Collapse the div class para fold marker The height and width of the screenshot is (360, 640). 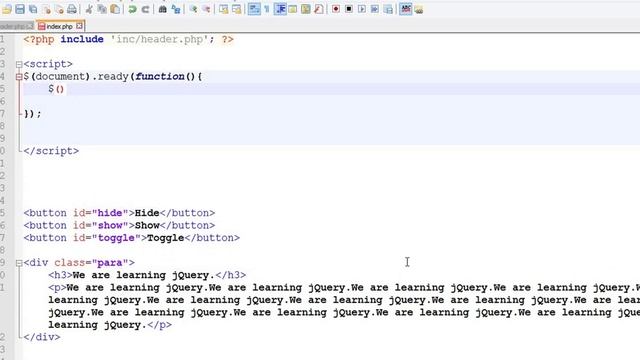[x=19, y=263]
